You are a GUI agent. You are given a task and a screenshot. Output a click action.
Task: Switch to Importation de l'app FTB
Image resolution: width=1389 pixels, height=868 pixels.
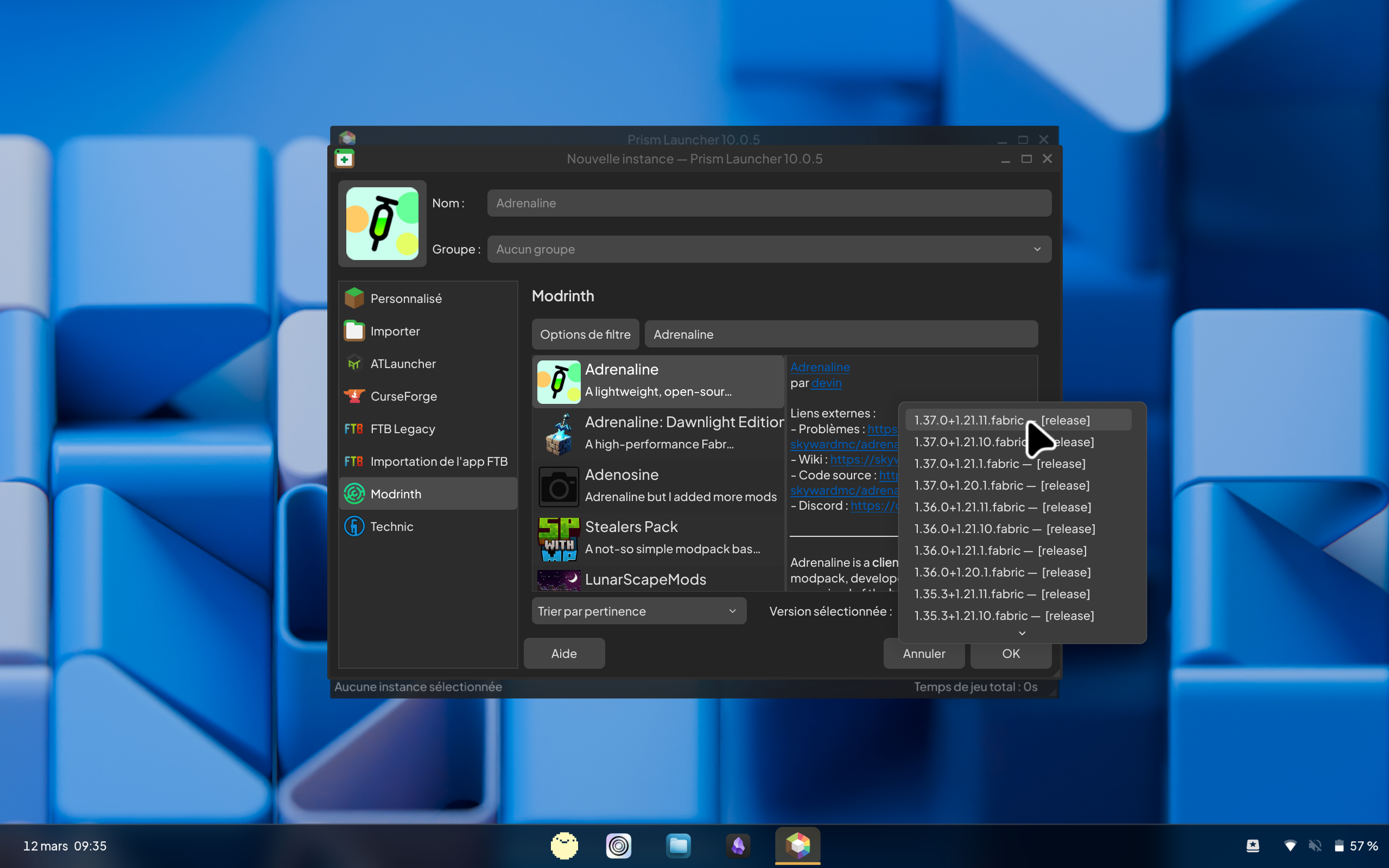428,461
